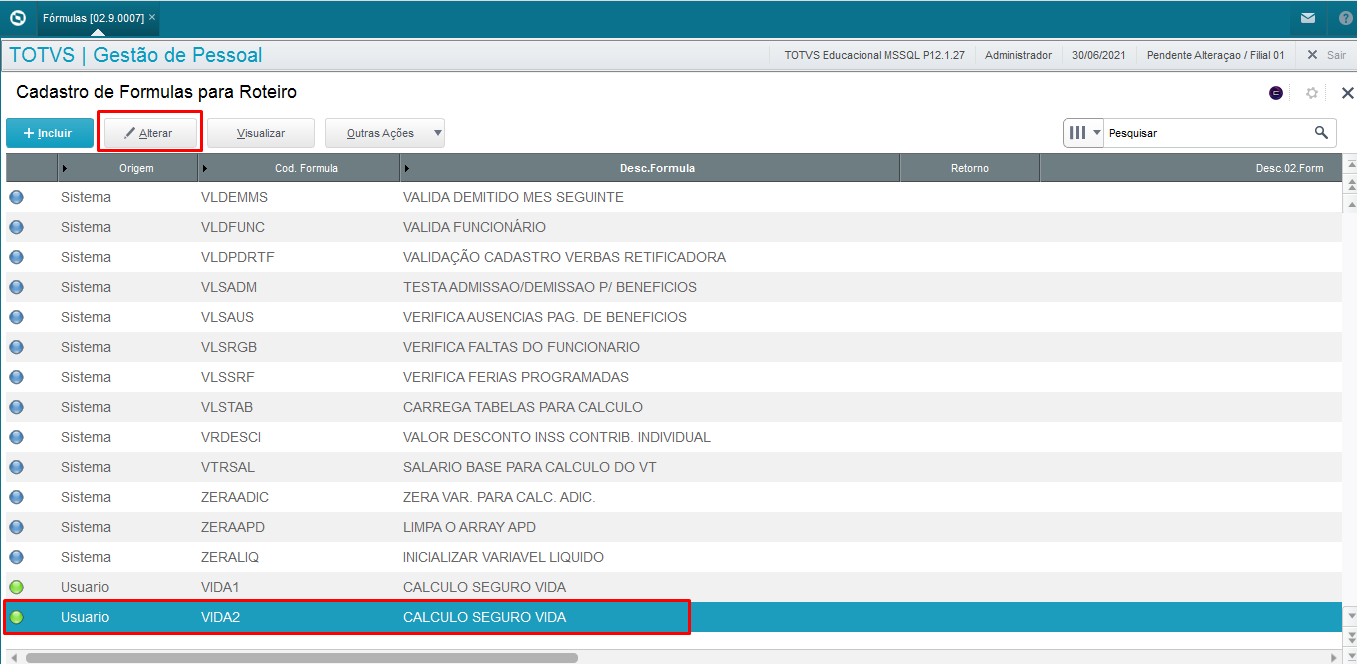This screenshot has height=664, width=1357.
Task: Click the purple round icon near settings gear
Action: [x=1276, y=93]
